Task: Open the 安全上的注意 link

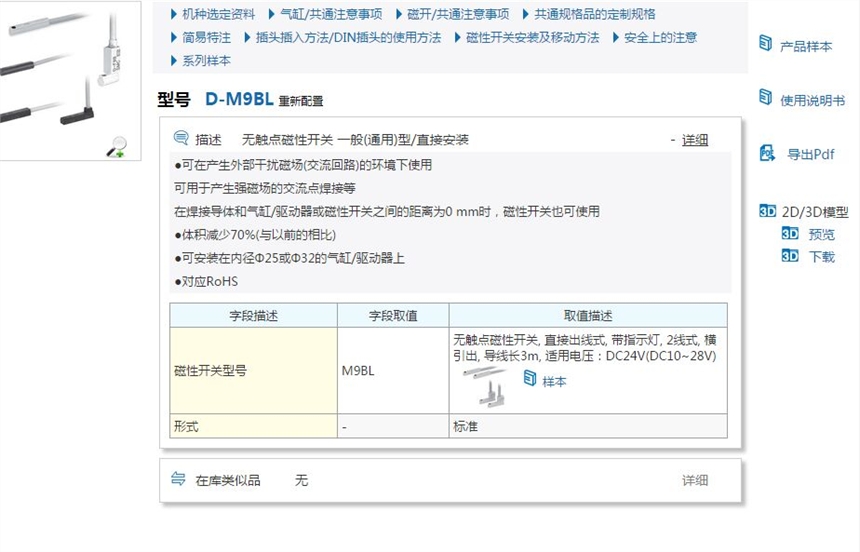Action: point(660,37)
